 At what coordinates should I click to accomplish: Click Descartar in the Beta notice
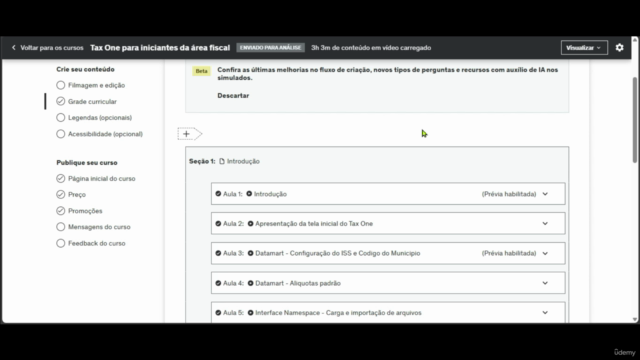click(233, 96)
